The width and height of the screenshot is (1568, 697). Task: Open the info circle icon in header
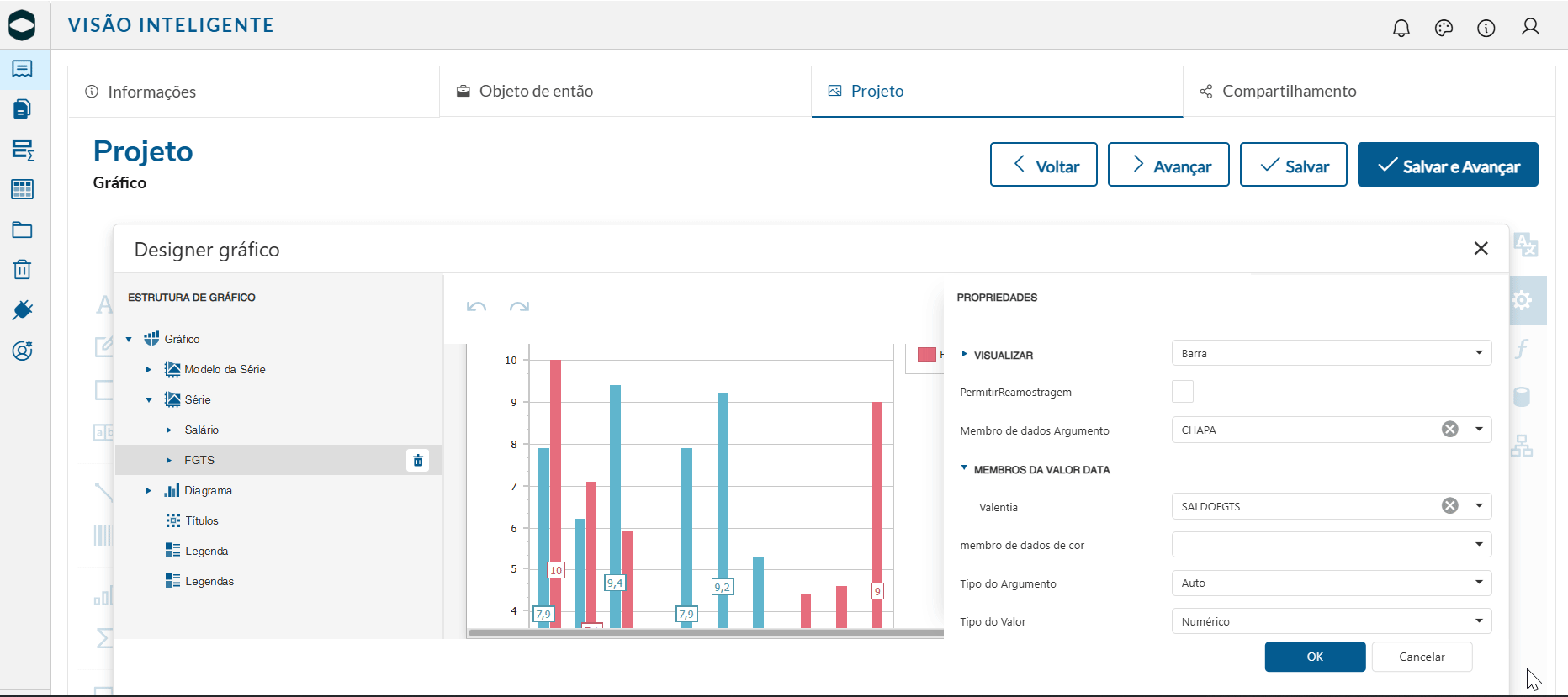(1486, 28)
